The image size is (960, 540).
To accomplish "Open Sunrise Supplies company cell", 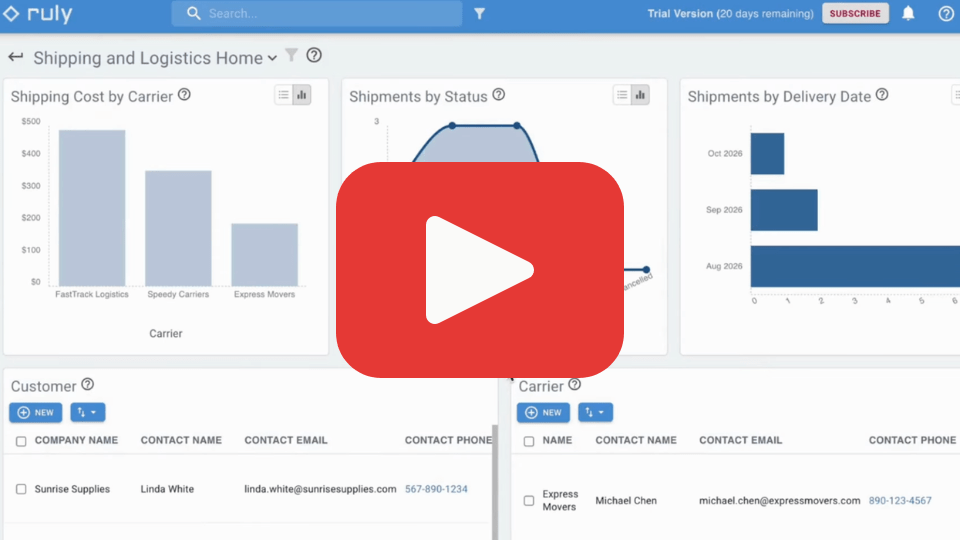I will [72, 489].
